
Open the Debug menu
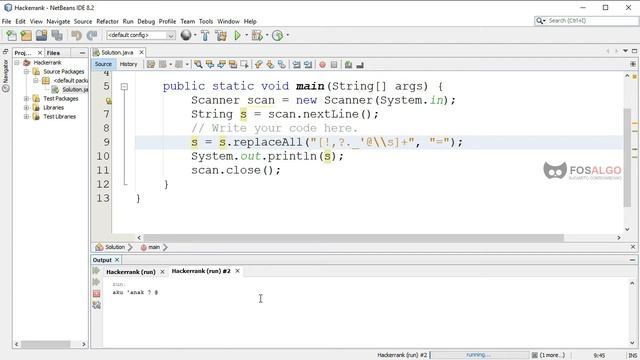click(146, 21)
